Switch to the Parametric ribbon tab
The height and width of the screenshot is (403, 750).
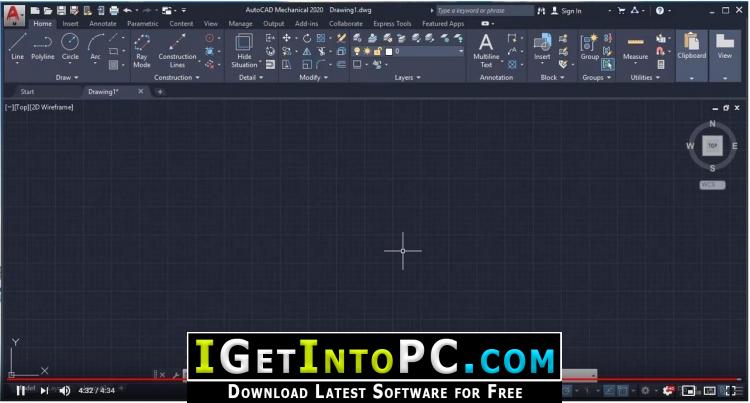tap(143, 23)
